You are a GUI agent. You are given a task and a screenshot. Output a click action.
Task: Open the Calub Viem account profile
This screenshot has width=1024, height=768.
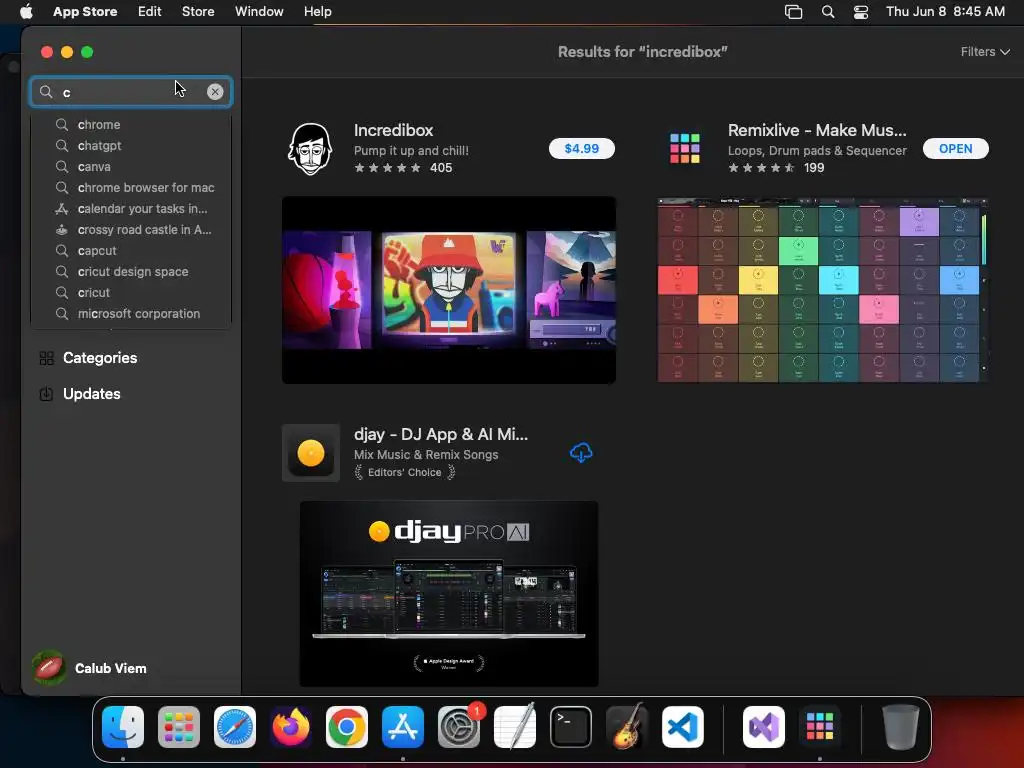[89, 668]
